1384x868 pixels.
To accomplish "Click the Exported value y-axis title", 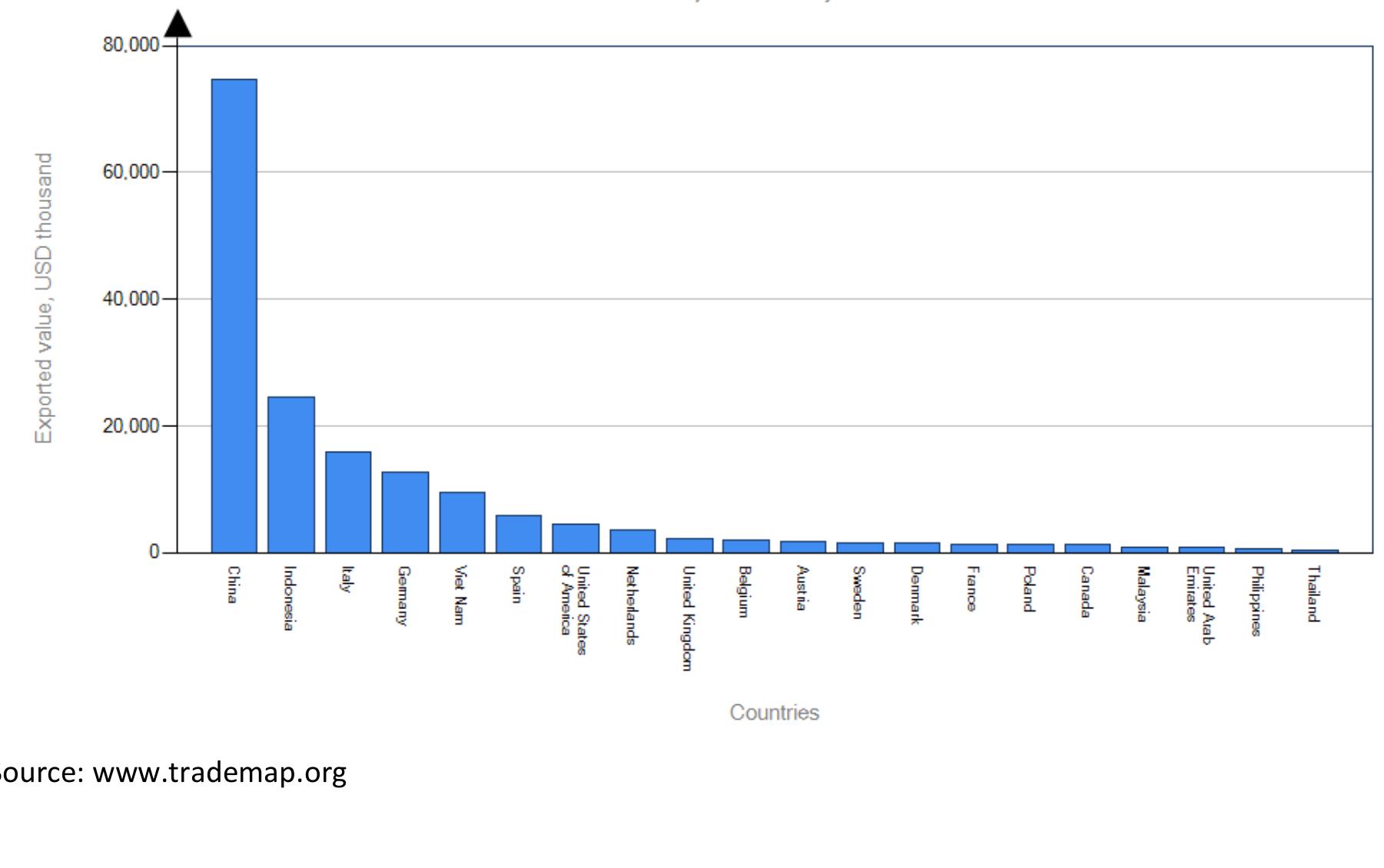I will pos(44,298).
